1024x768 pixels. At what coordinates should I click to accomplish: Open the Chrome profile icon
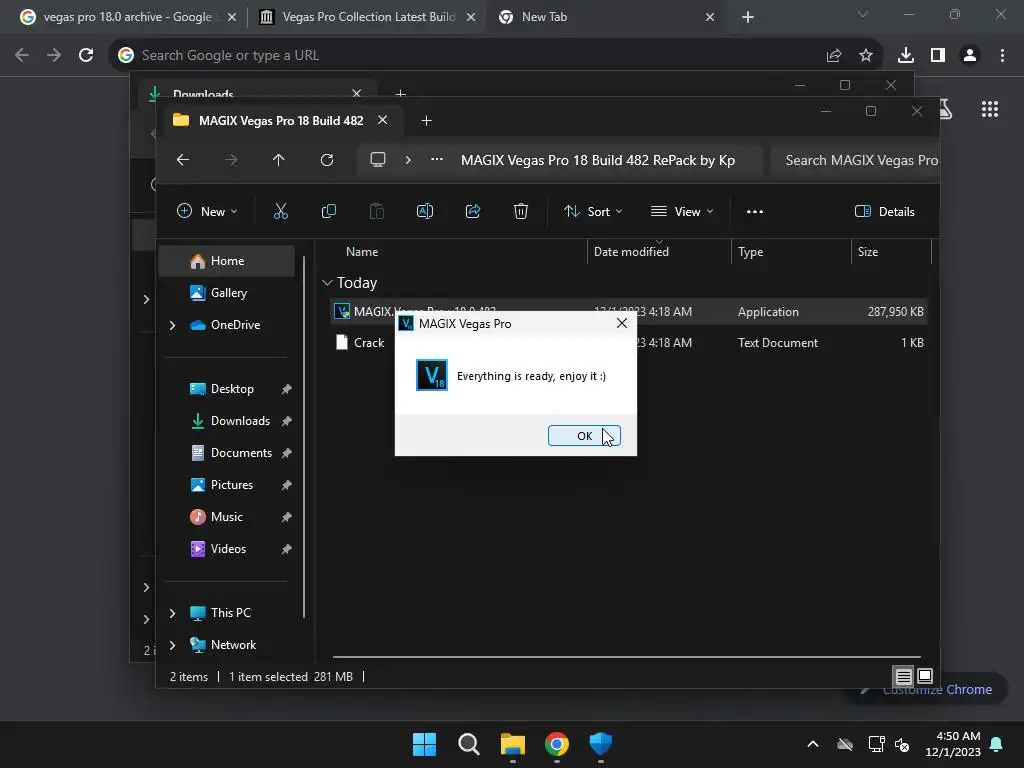[970, 56]
